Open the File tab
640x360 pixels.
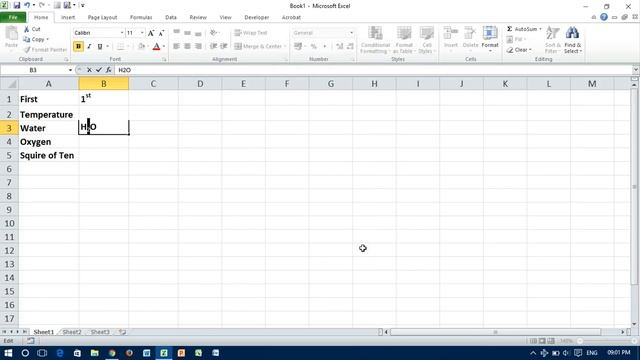click(13, 17)
